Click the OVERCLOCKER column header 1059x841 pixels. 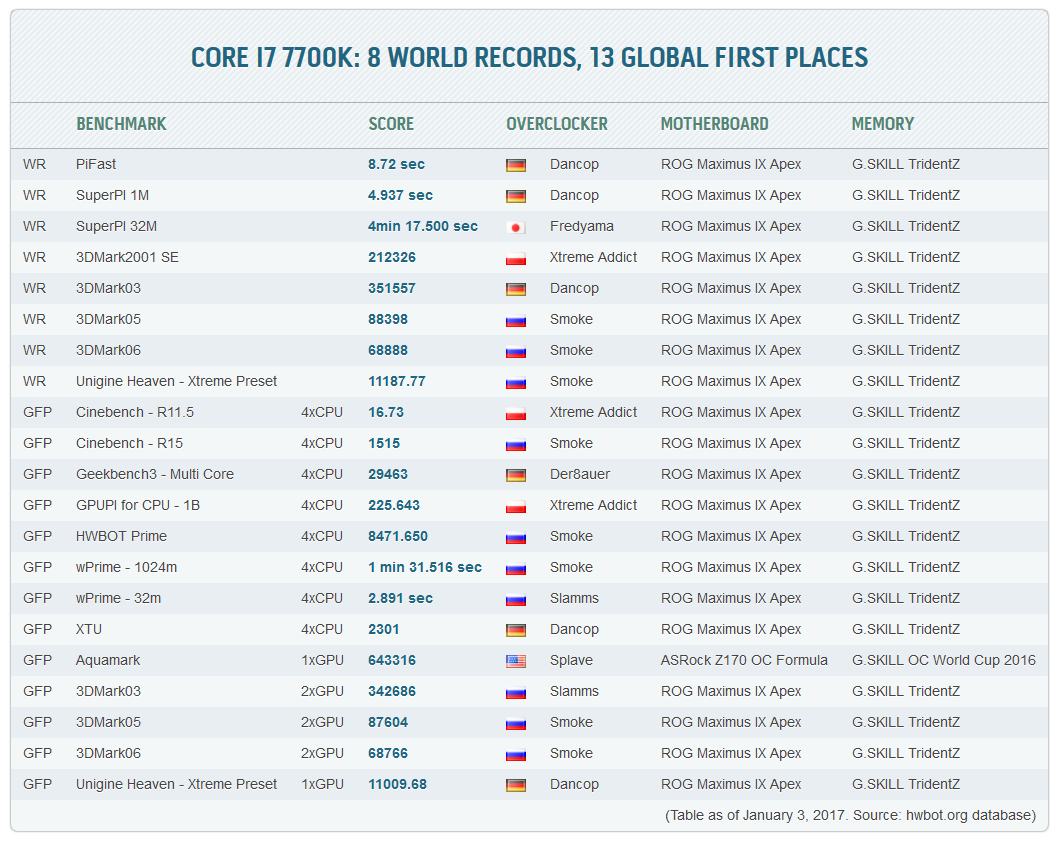(557, 124)
